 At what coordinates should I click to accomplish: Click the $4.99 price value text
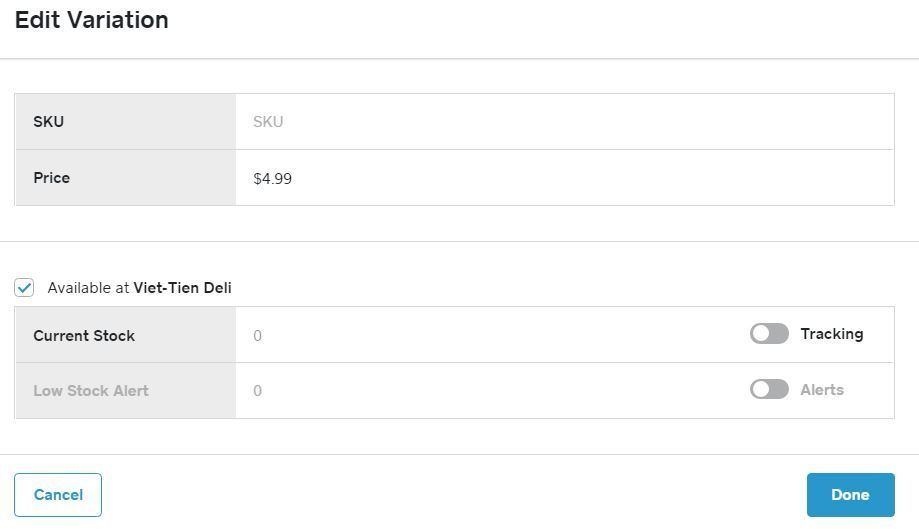click(272, 179)
